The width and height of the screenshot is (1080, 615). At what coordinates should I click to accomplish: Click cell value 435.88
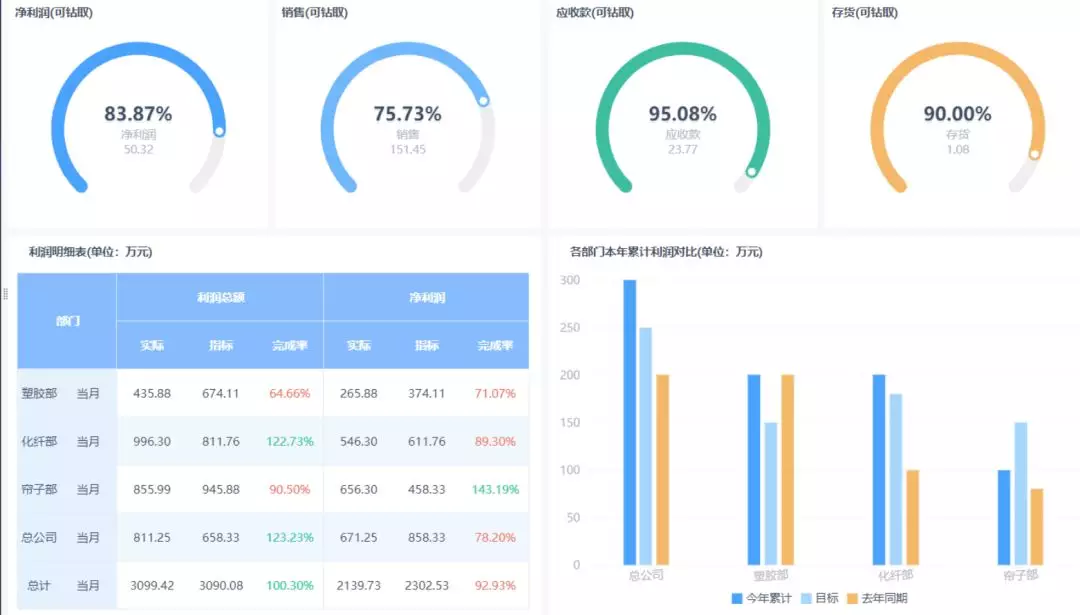[x=152, y=393]
